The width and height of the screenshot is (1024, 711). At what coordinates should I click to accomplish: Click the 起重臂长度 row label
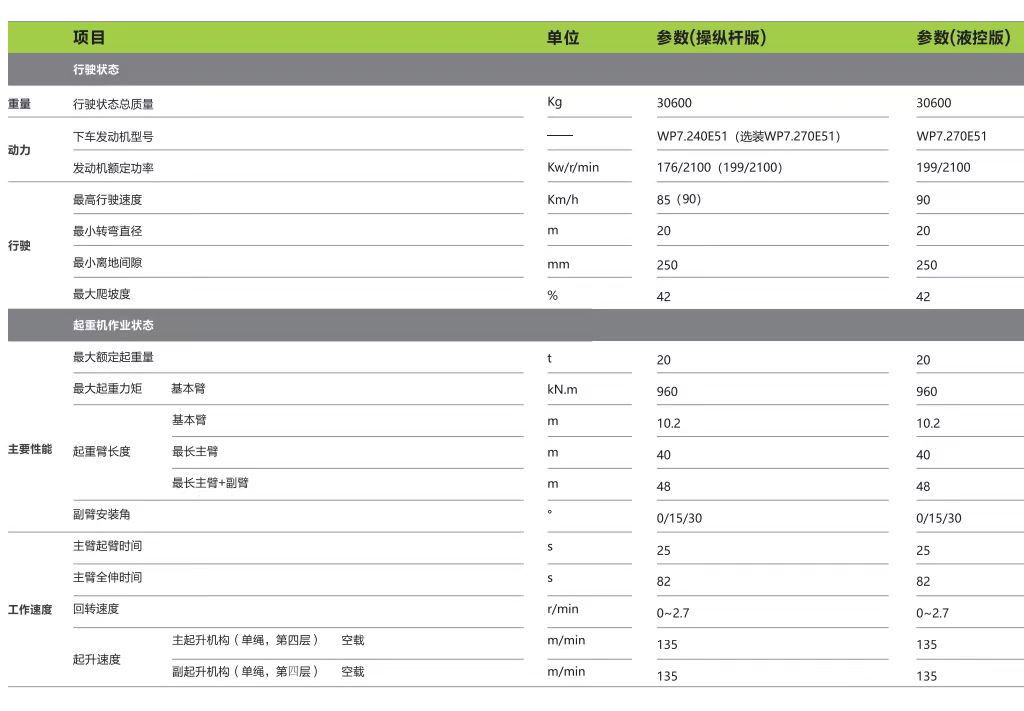click(x=101, y=451)
